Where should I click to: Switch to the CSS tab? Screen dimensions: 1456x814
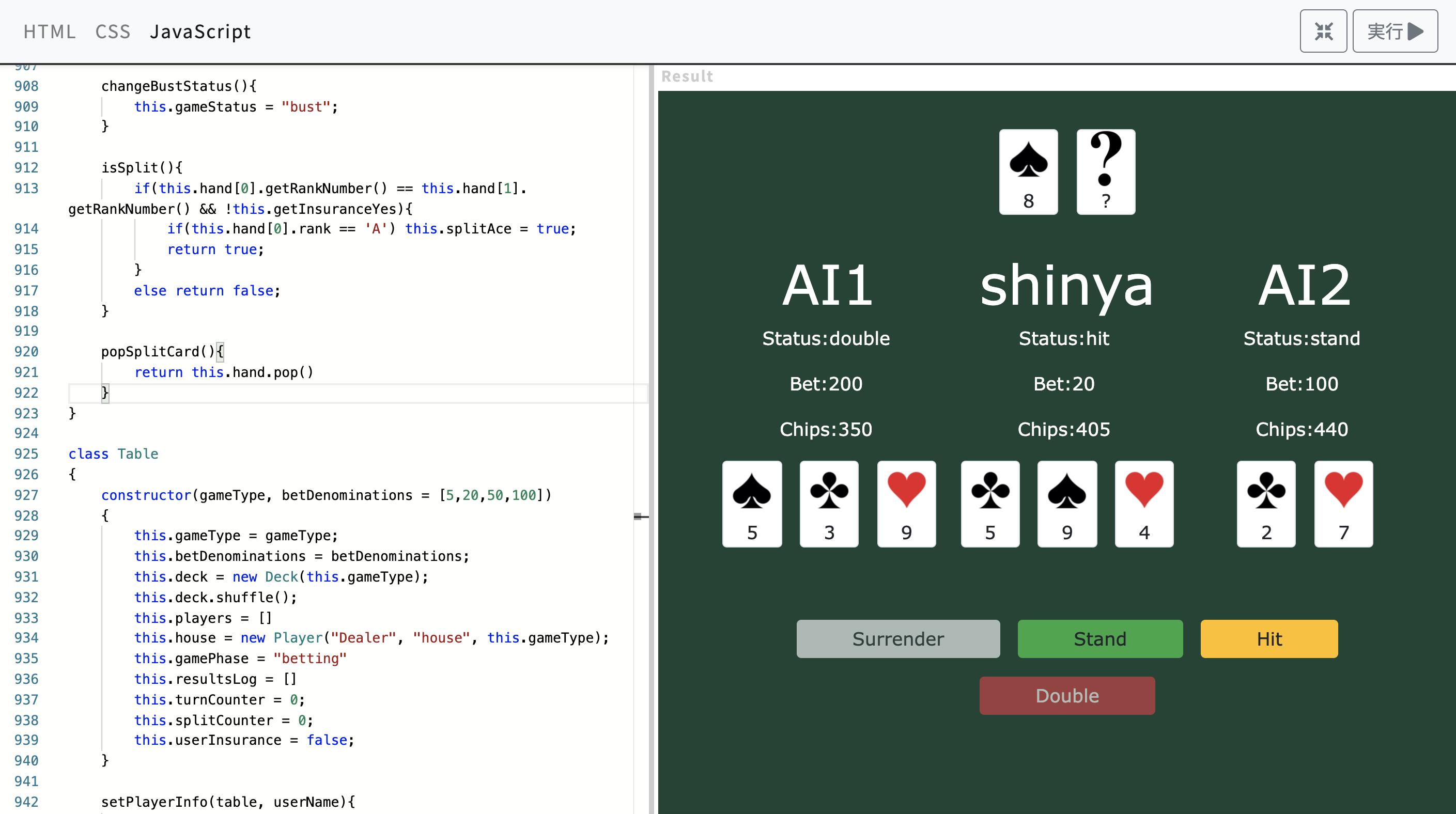pyautogui.click(x=113, y=32)
